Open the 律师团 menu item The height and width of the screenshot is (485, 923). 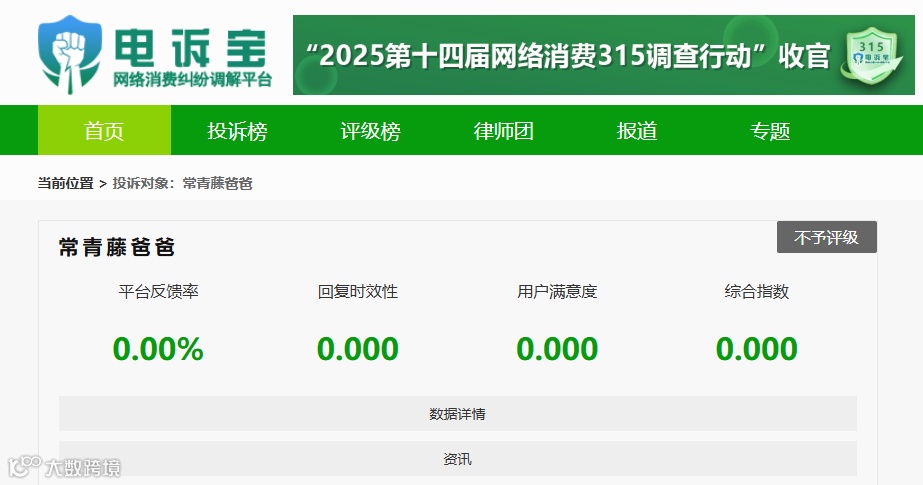tap(503, 131)
